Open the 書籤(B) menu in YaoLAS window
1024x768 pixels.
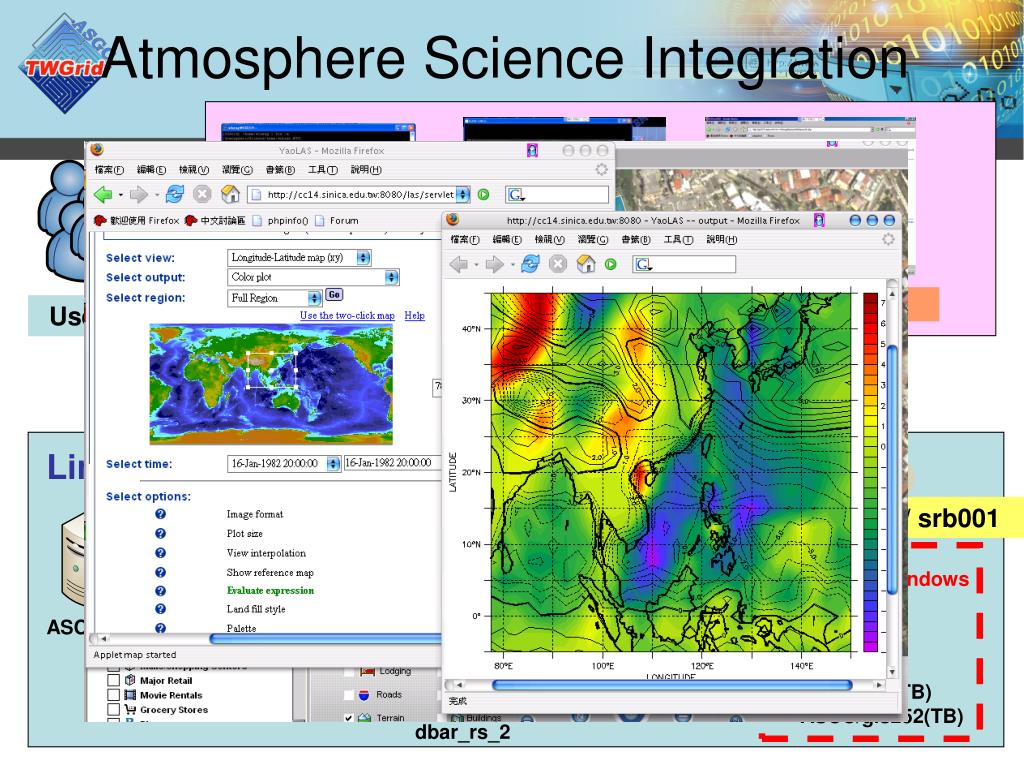point(280,170)
